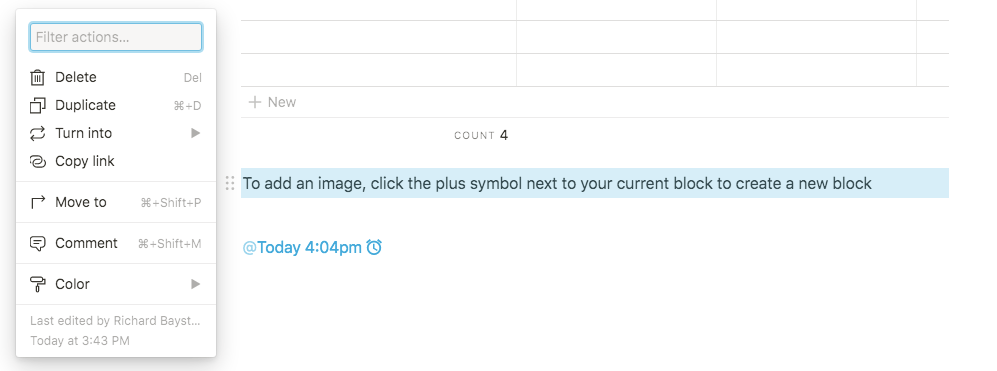
Task: Click the highlighted 'To add an image' text block
Action: tap(595, 183)
